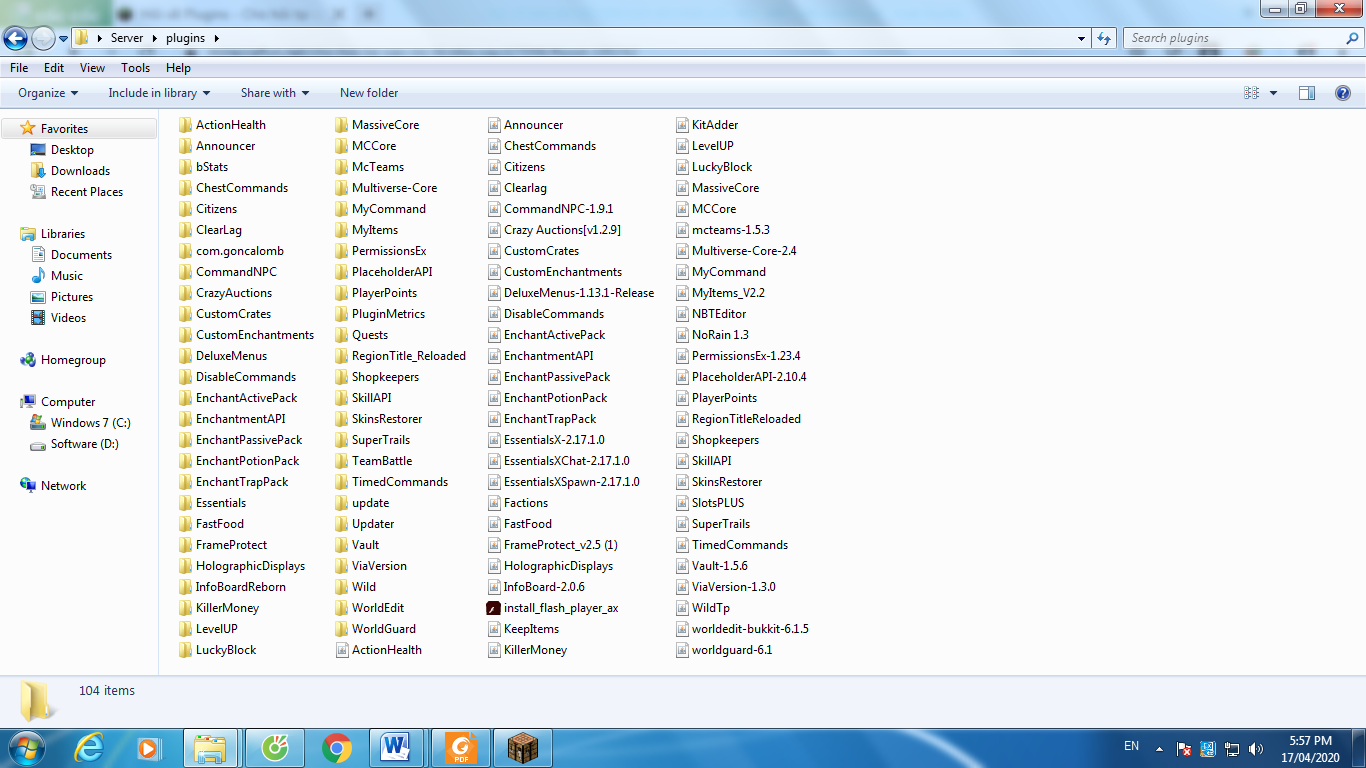This screenshot has height=768, width=1366.
Task: Click the Factions jar file icon
Action: pyautogui.click(x=494, y=503)
